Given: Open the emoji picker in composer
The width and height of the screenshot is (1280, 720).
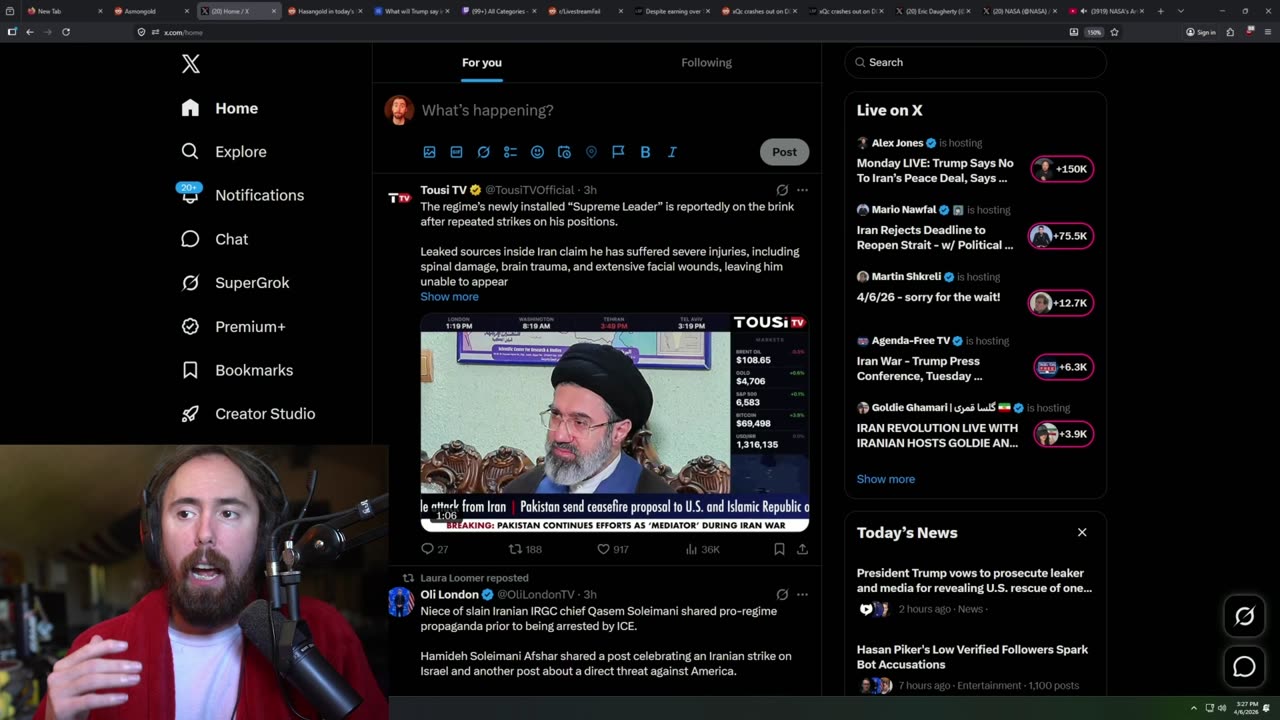Looking at the screenshot, I should click(537, 152).
